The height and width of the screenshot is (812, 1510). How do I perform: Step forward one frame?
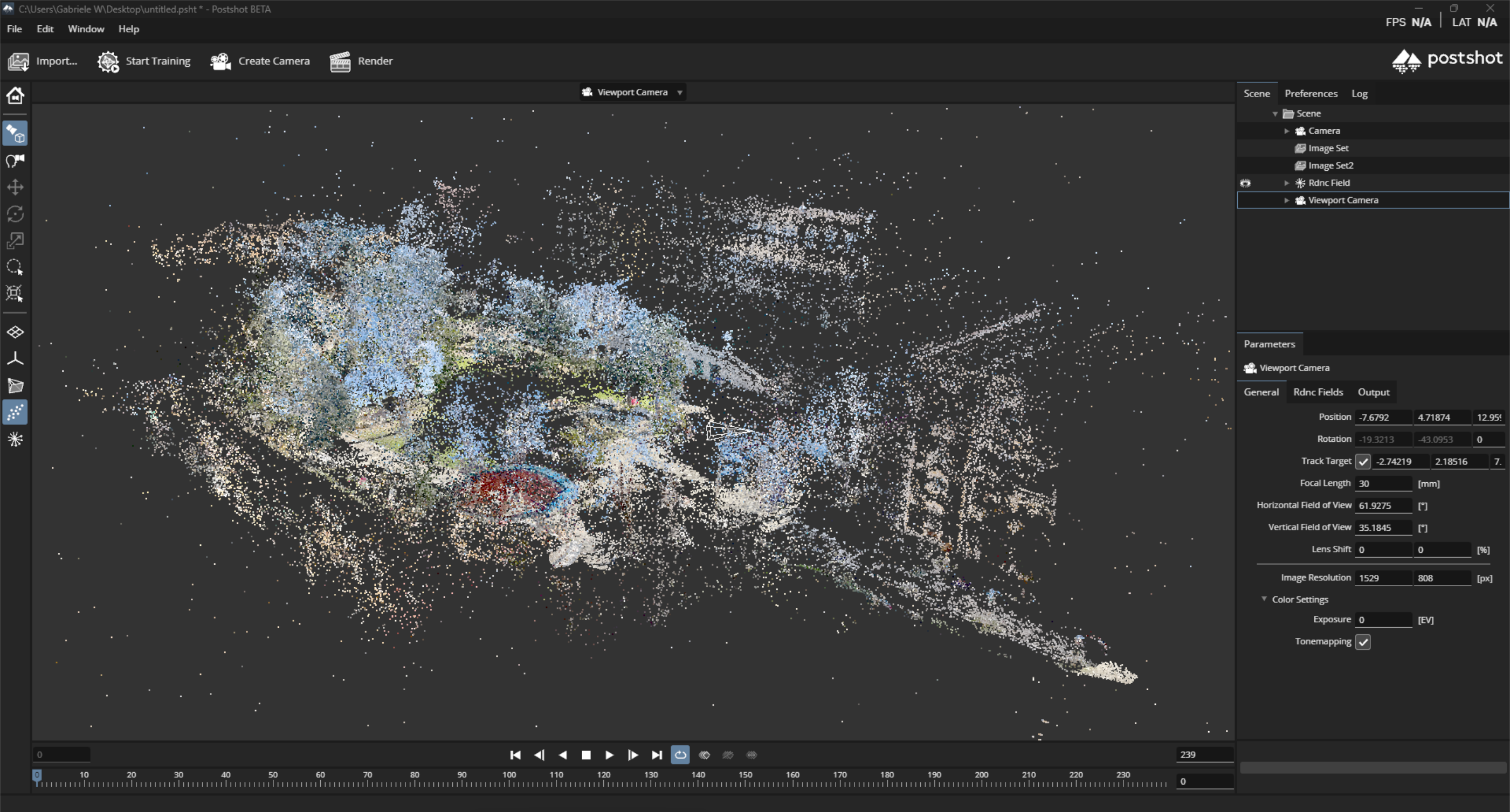coord(633,754)
